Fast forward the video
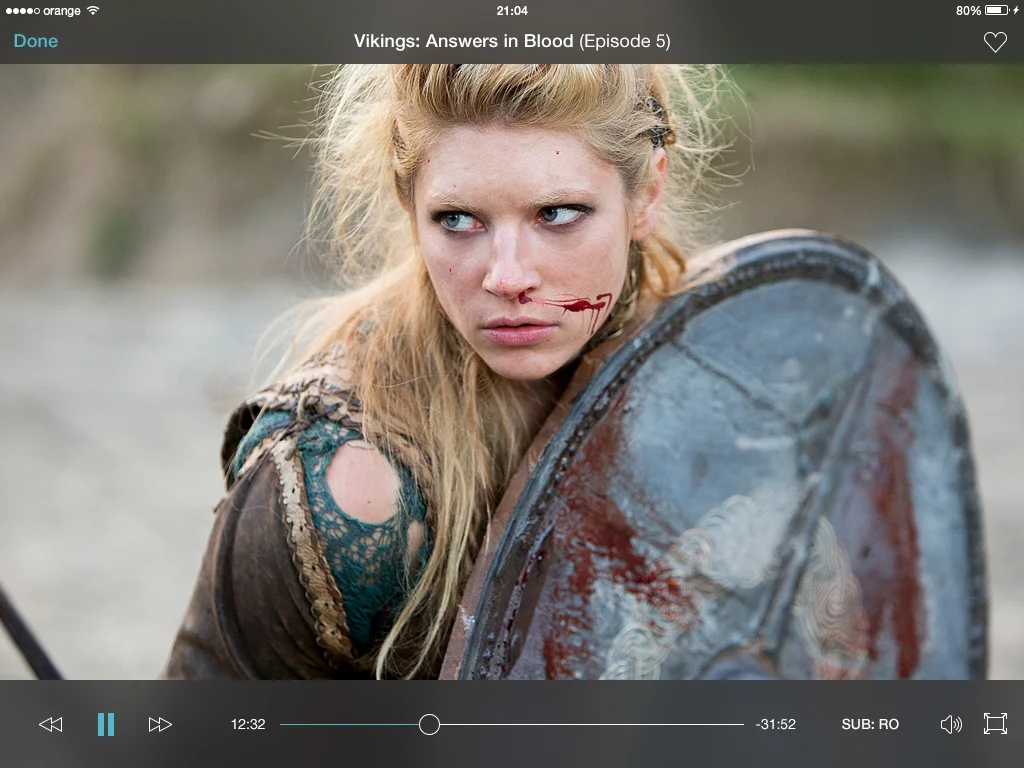Screen dimensions: 1024x768 coord(160,724)
